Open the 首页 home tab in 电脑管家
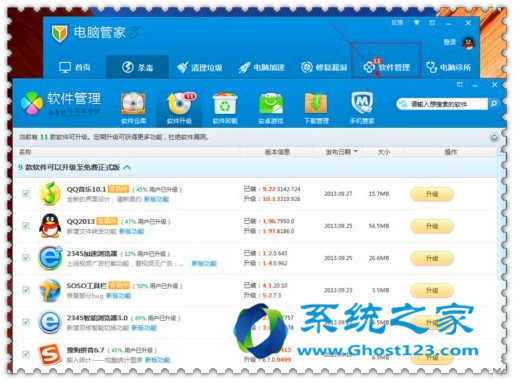 click(75, 67)
